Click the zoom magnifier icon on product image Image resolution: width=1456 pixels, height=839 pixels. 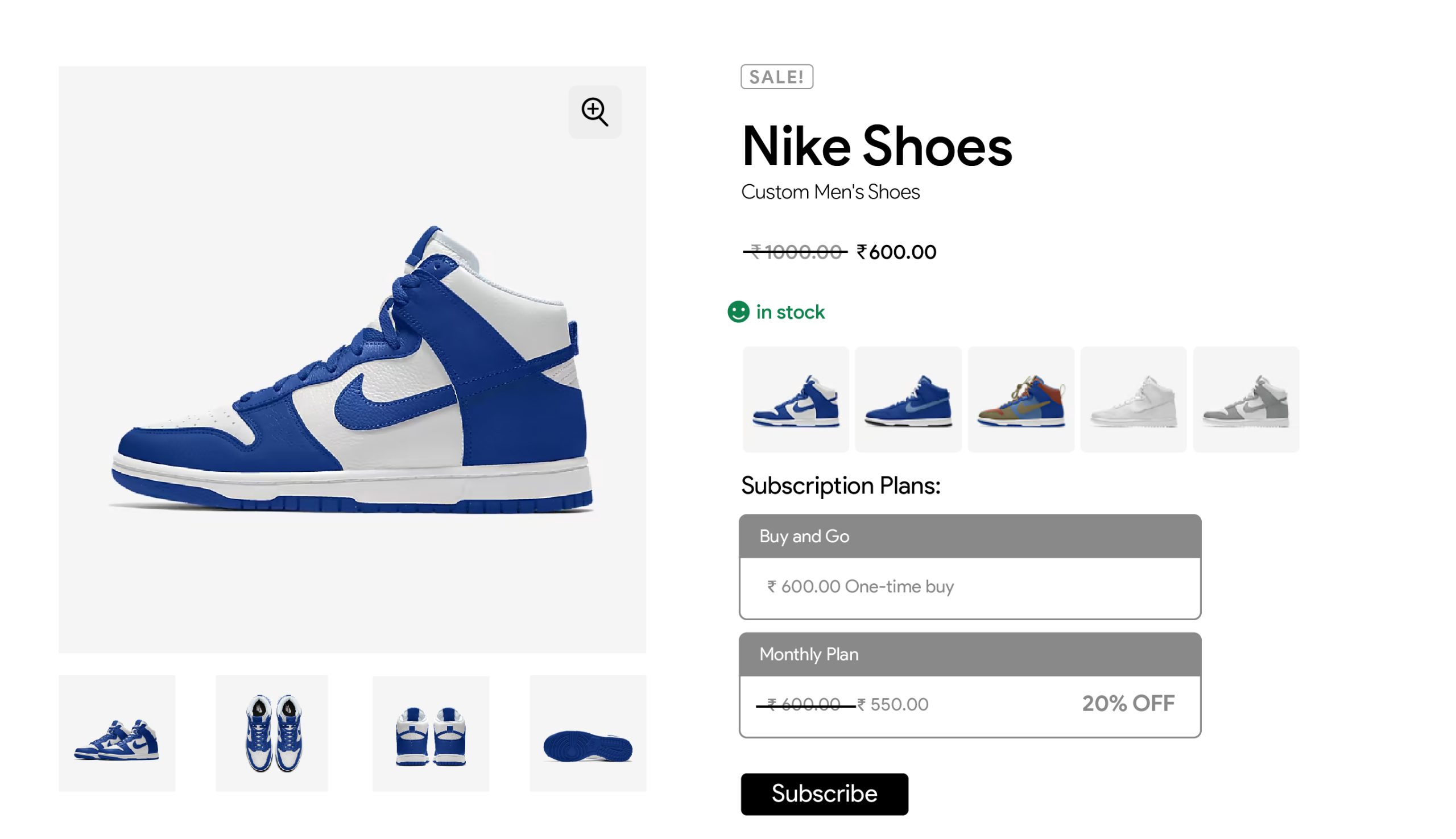point(594,112)
